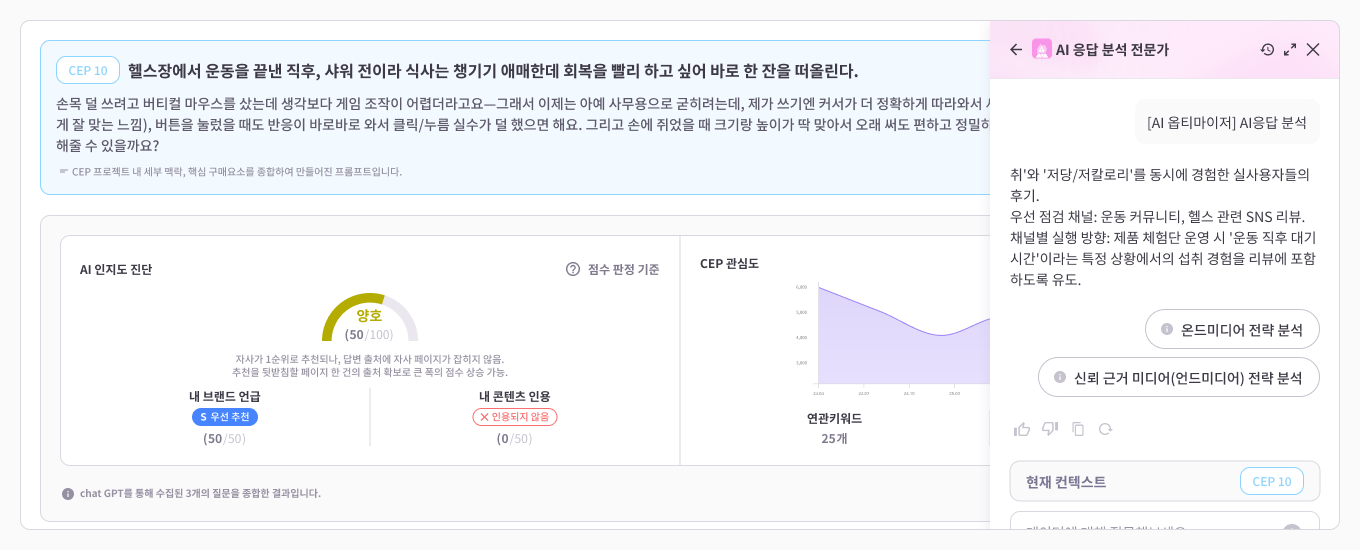Click the 온드미디어 전략 분석 suggestion
This screenshot has width=1360, height=550.
pyautogui.click(x=1232, y=329)
